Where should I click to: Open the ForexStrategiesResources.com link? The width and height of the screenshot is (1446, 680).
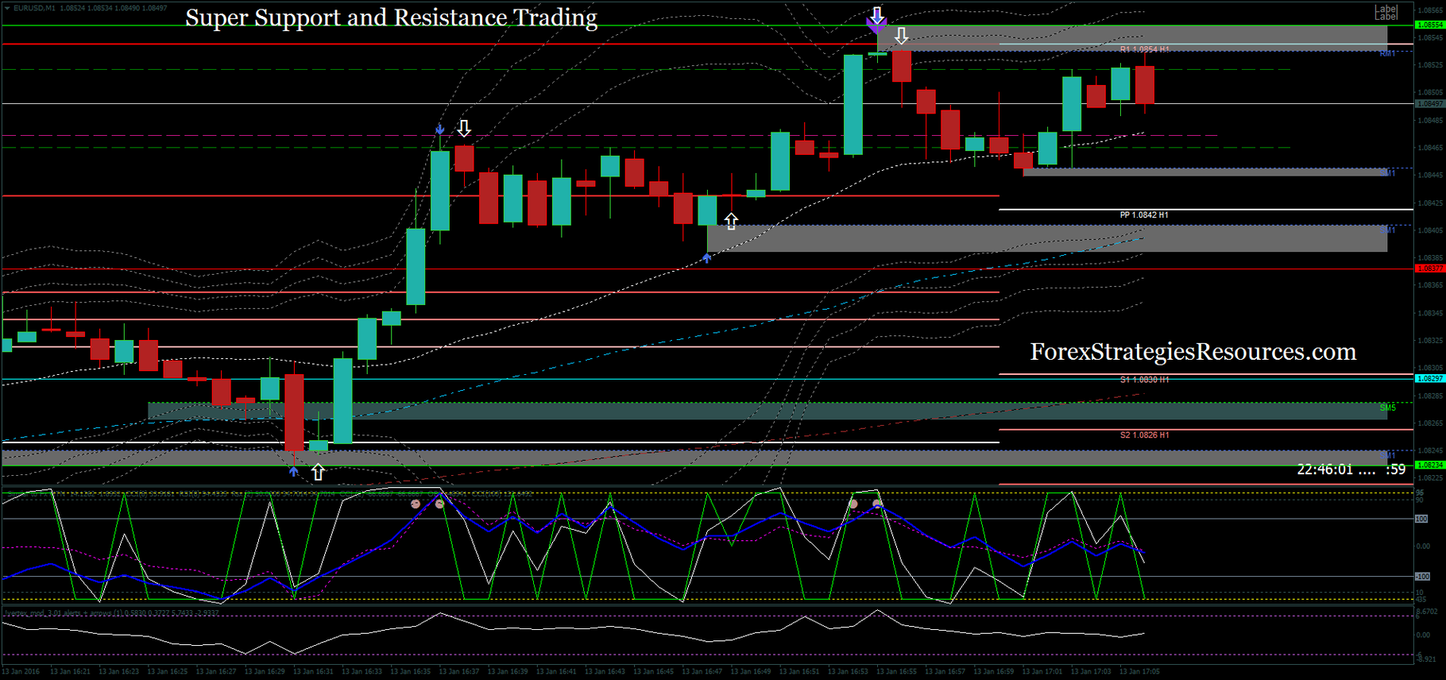click(1193, 352)
